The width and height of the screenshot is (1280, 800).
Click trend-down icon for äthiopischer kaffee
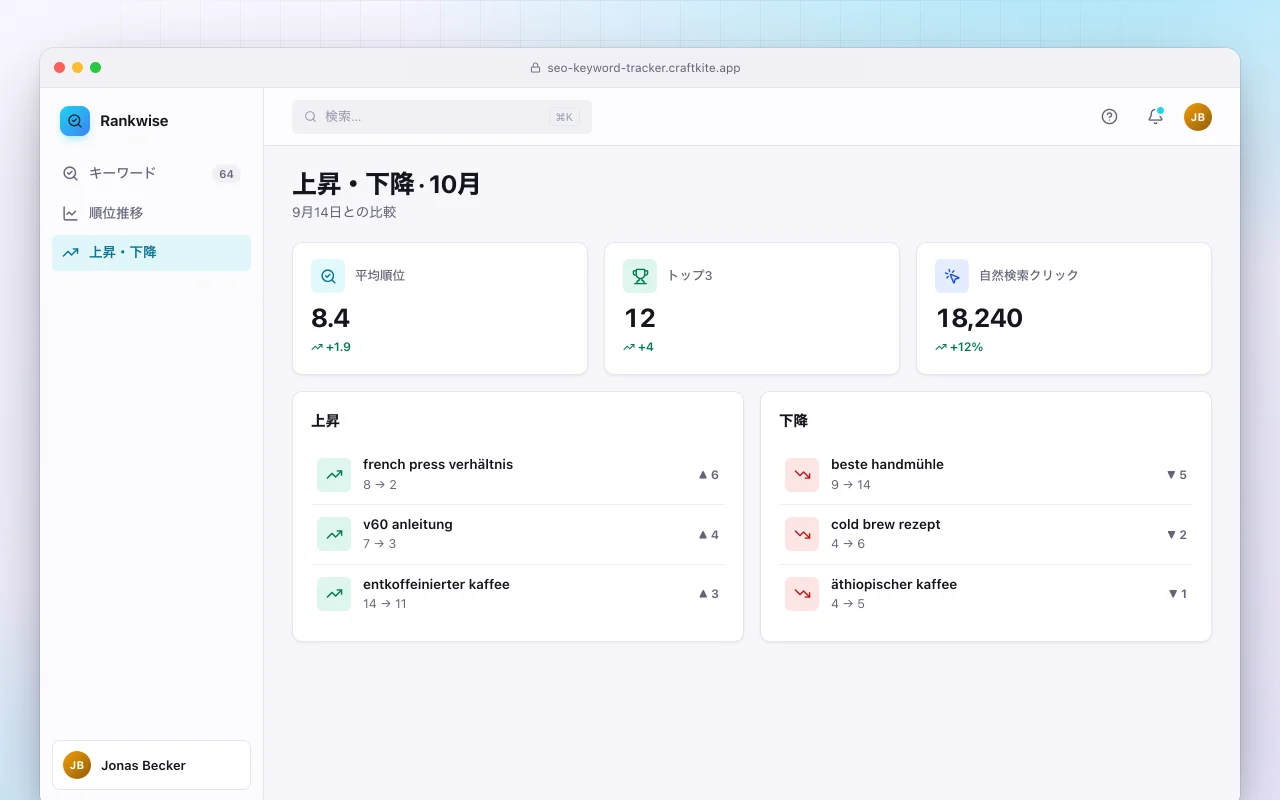pyautogui.click(x=802, y=594)
